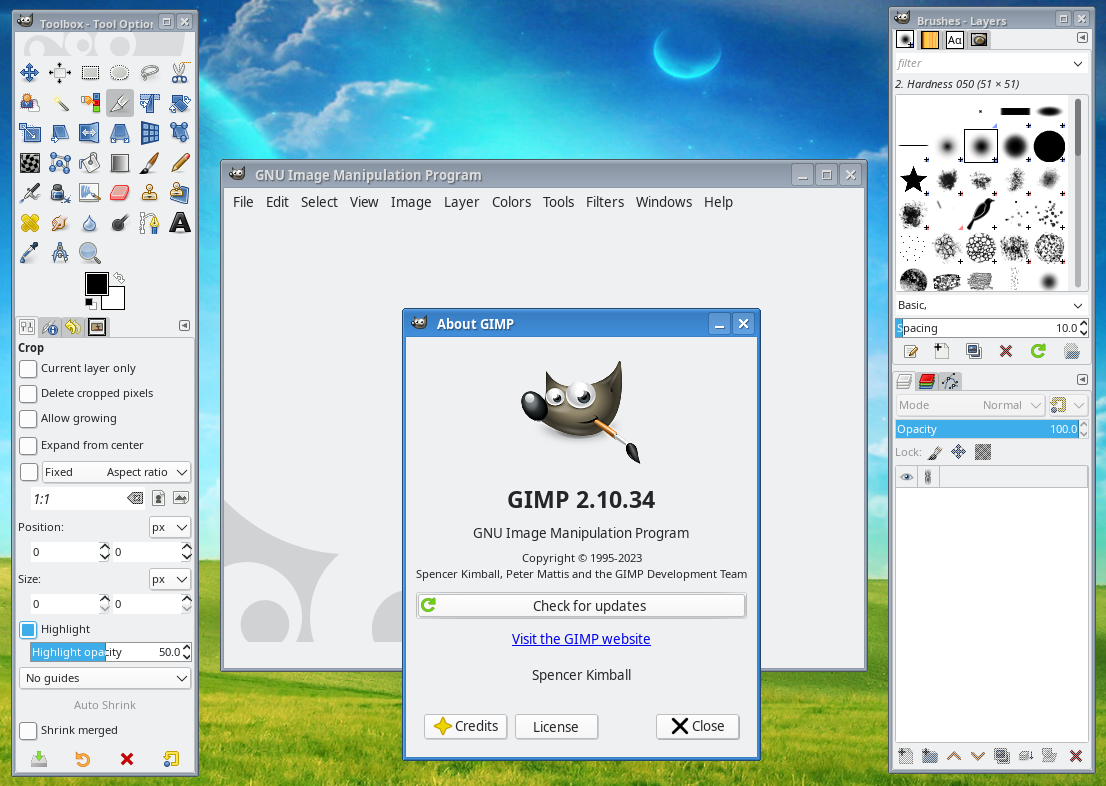
Task: Enable Shrink merged checkbox
Action: tap(28, 730)
